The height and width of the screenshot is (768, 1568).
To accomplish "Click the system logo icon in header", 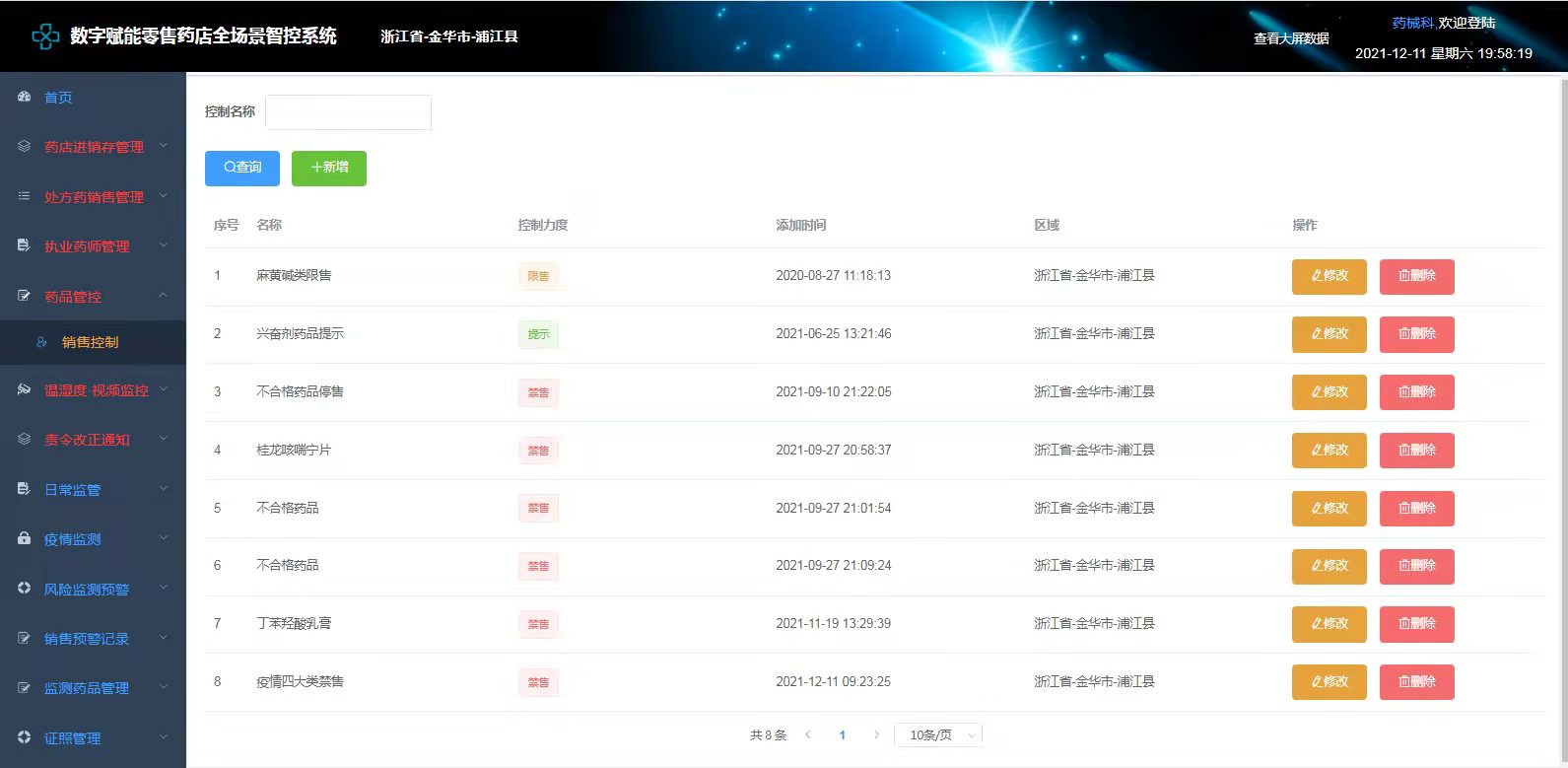I will coord(45,37).
